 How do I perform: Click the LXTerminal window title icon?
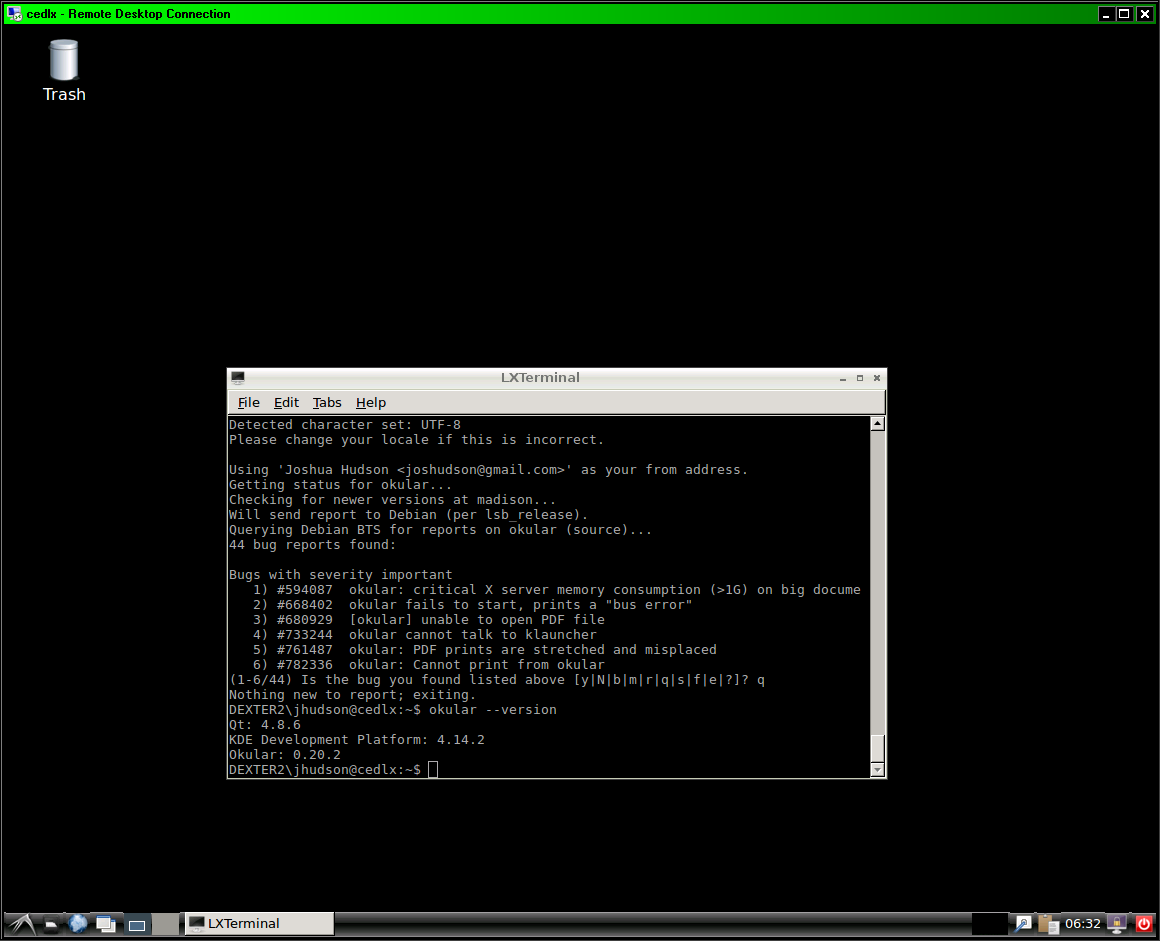point(237,377)
